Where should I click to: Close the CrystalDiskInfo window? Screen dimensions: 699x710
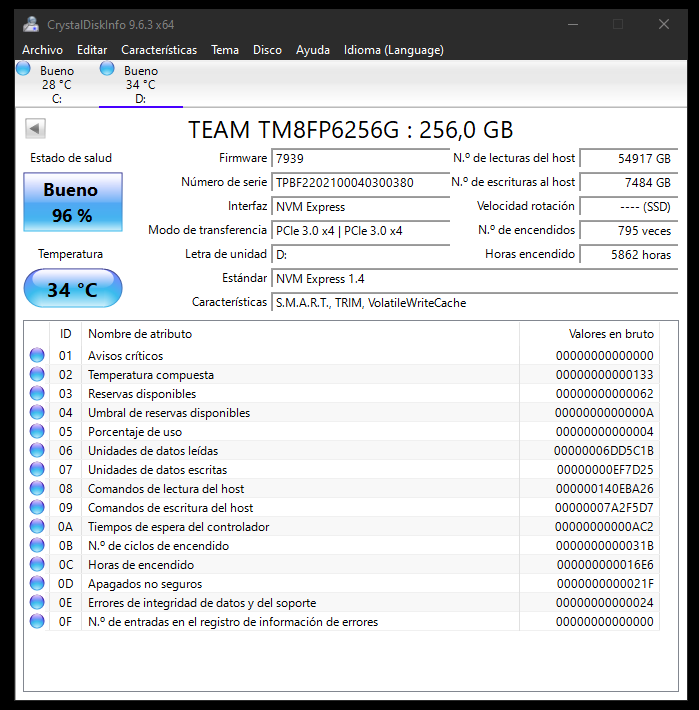[x=664, y=24]
